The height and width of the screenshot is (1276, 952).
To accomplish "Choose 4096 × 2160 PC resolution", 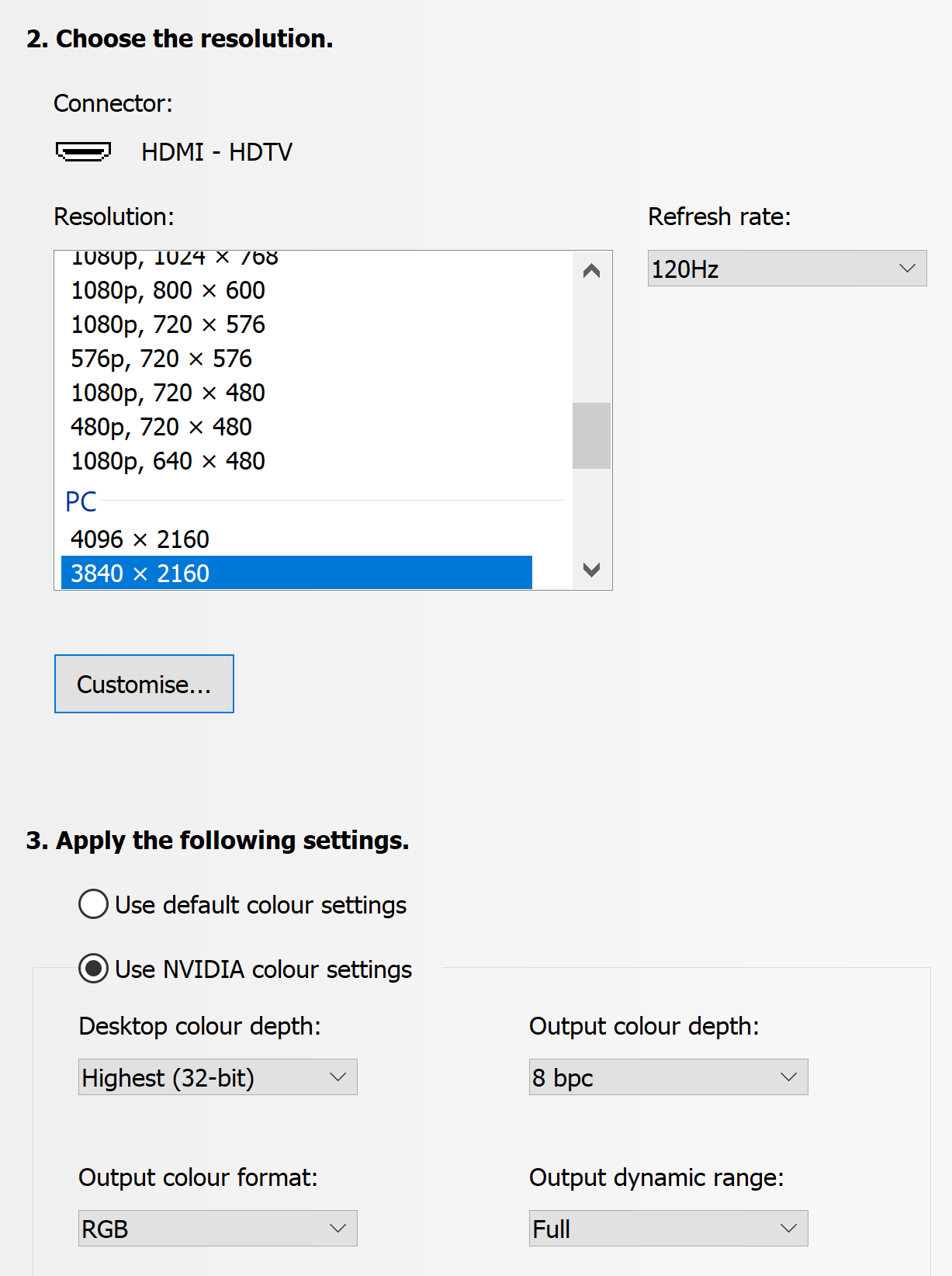I will point(140,539).
